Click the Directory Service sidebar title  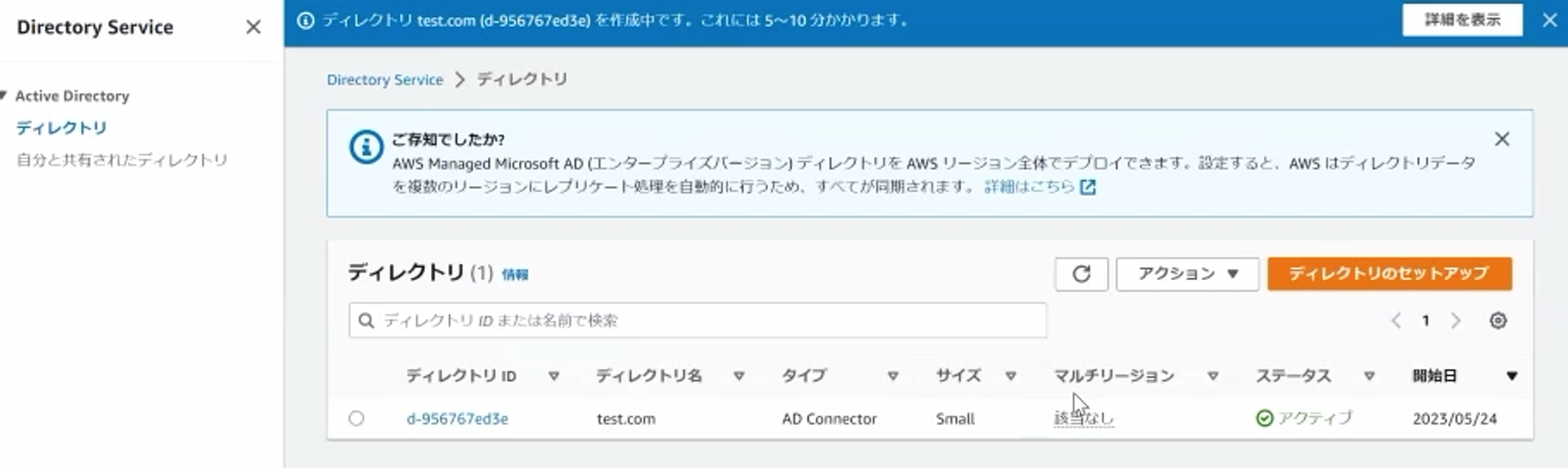pos(95,28)
